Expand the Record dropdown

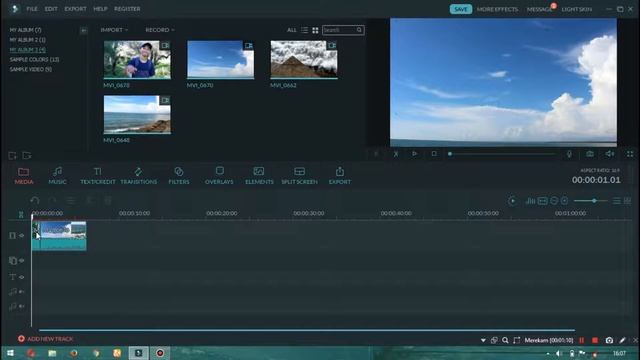point(160,30)
